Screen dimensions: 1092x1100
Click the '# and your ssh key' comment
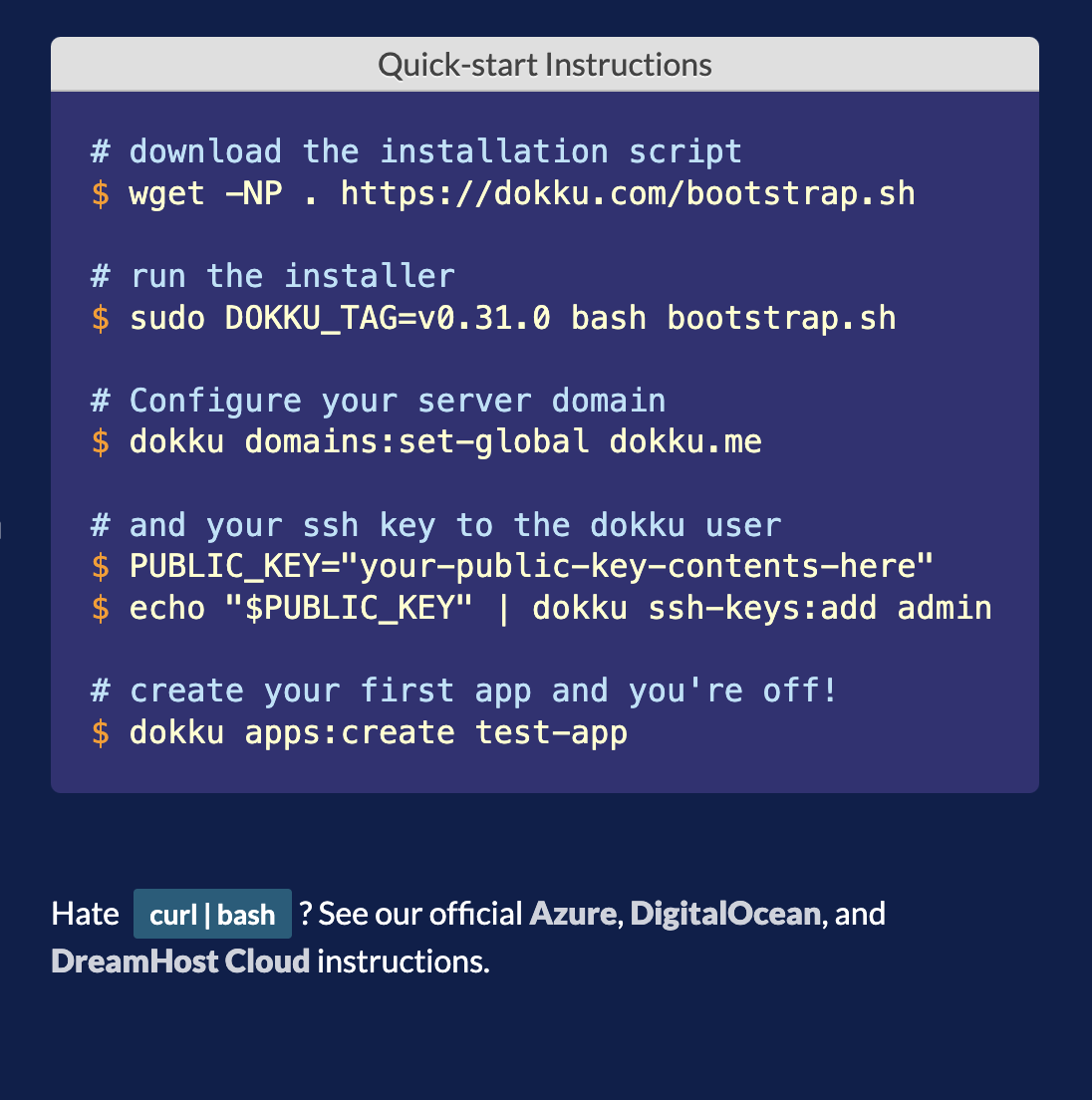tap(436, 525)
